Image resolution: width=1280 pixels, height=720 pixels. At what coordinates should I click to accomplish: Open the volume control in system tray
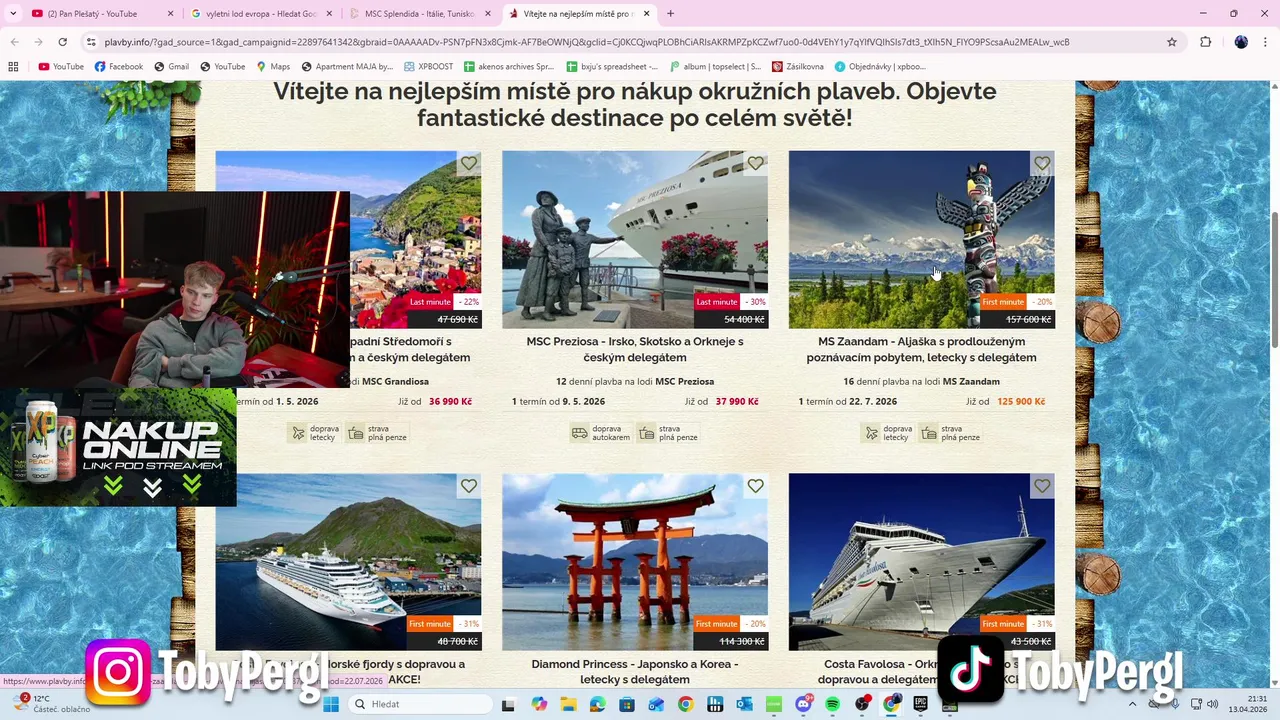coord(1213,704)
